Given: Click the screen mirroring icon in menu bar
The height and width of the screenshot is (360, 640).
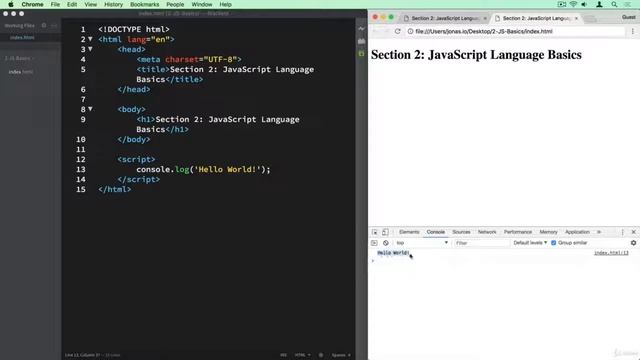Looking at the screenshot, I should (x=562, y=4).
